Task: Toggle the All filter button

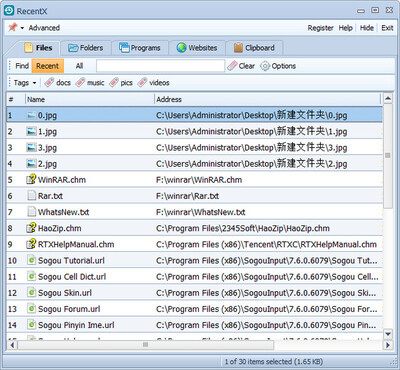Action: 79,66
